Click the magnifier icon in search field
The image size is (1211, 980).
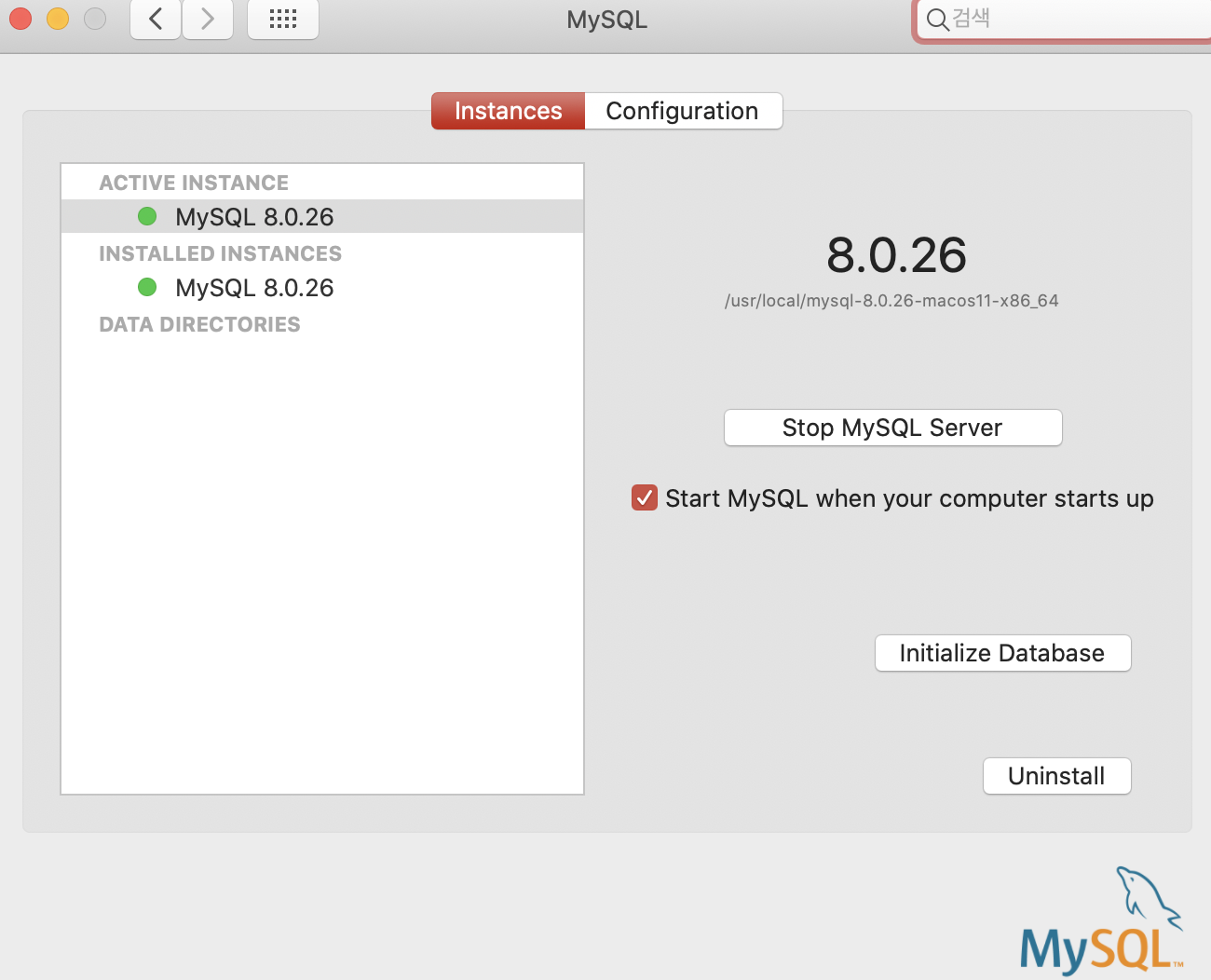937,19
